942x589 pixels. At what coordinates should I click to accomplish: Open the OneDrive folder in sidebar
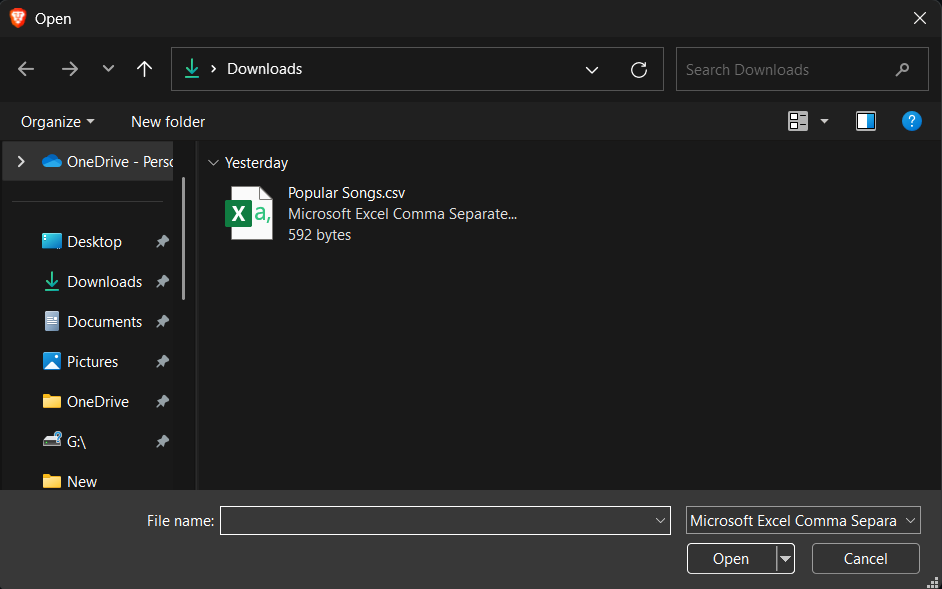86,401
